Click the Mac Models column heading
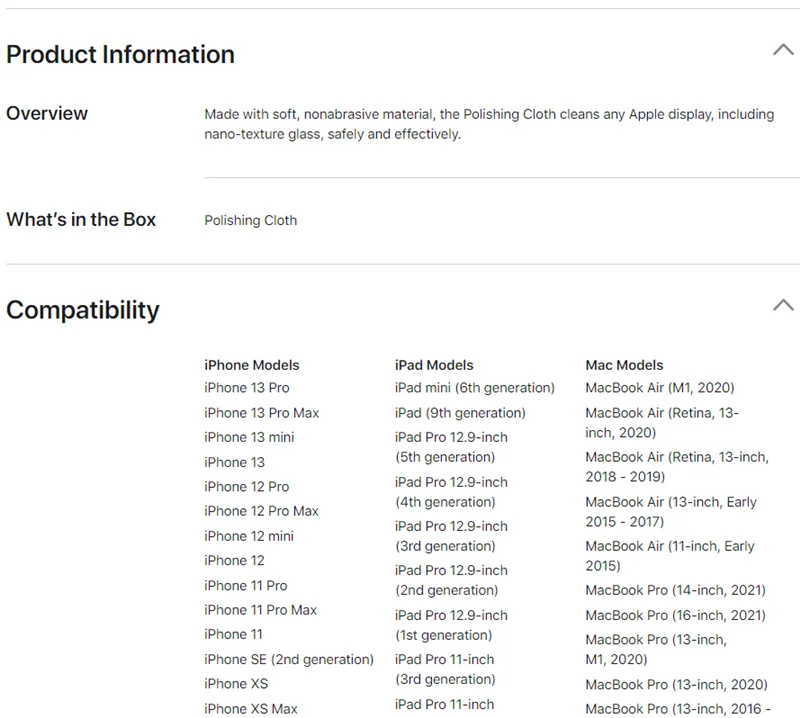The width and height of the screenshot is (800, 718). [624, 365]
